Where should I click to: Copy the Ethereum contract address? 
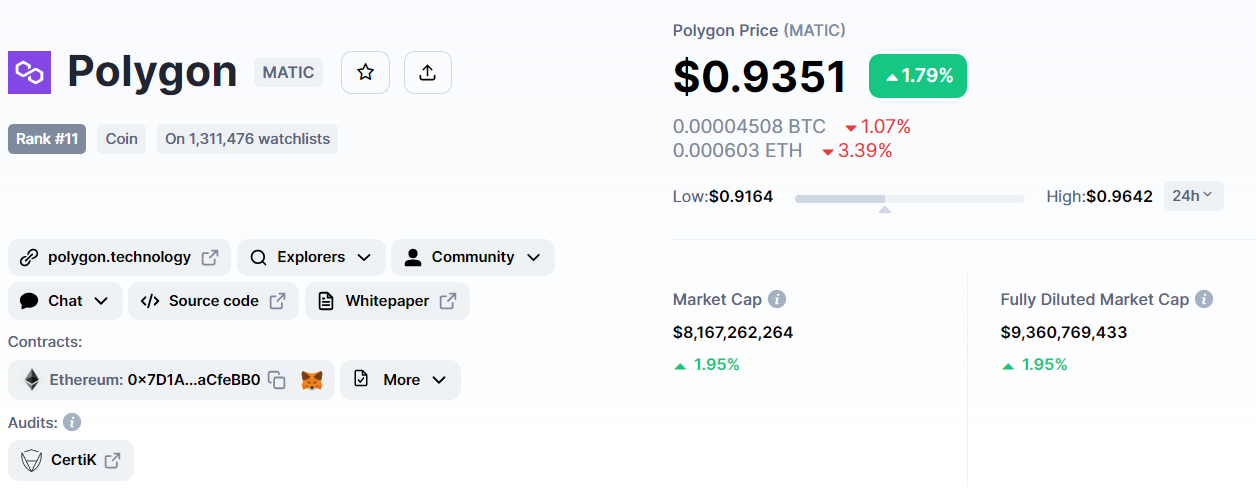pyautogui.click(x=278, y=380)
